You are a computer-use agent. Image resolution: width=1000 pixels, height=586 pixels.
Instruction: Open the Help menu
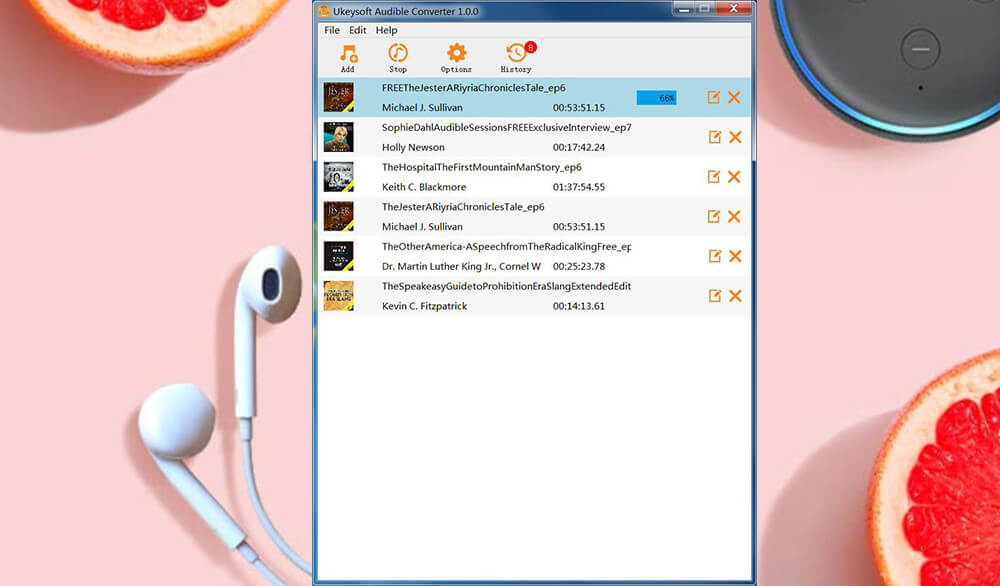click(386, 30)
